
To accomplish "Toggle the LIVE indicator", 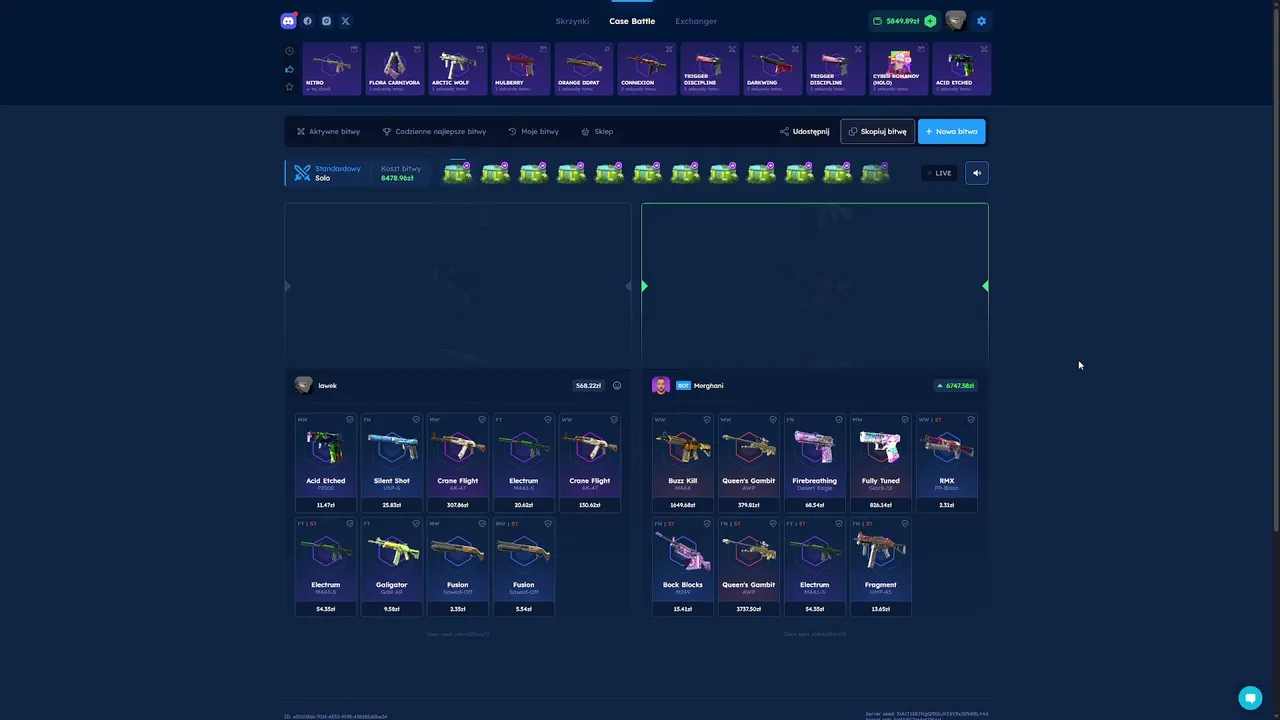I will click(x=939, y=173).
